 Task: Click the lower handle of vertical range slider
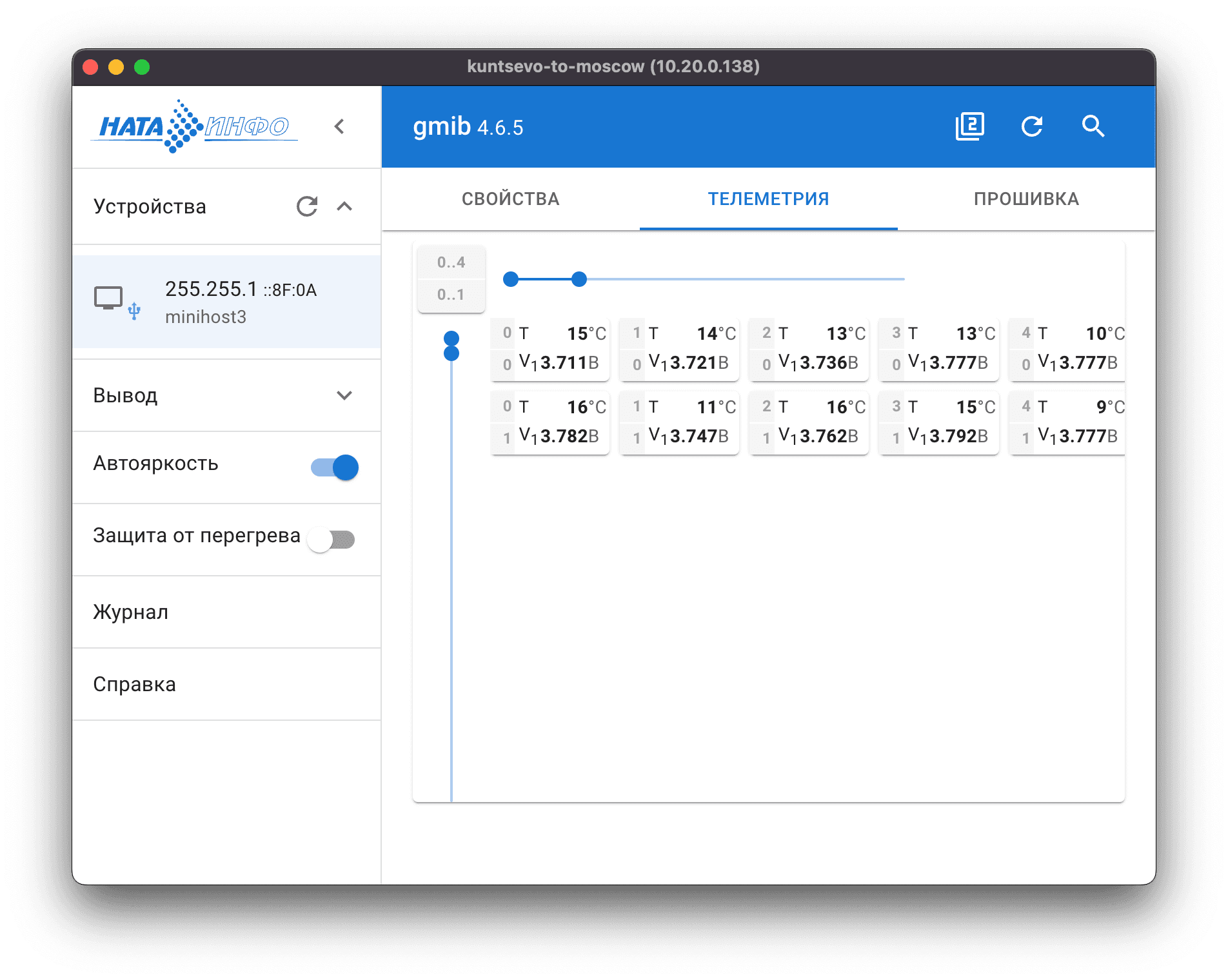(x=451, y=353)
